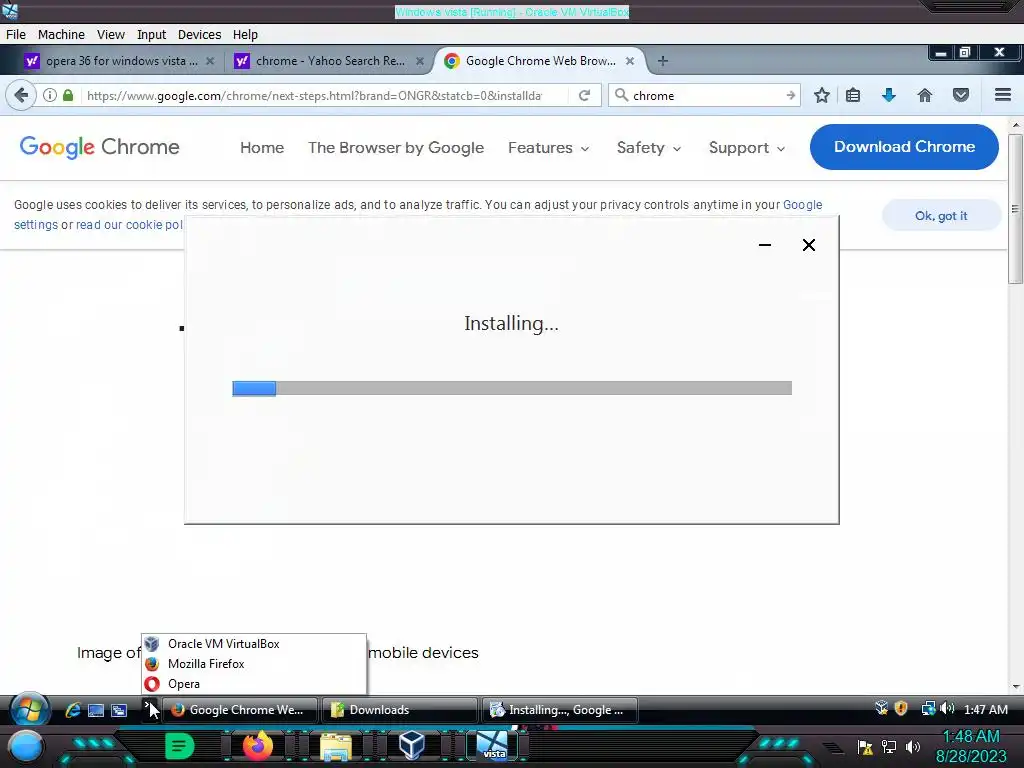
Task: Submit search with the arrow in search box
Action: (790, 95)
